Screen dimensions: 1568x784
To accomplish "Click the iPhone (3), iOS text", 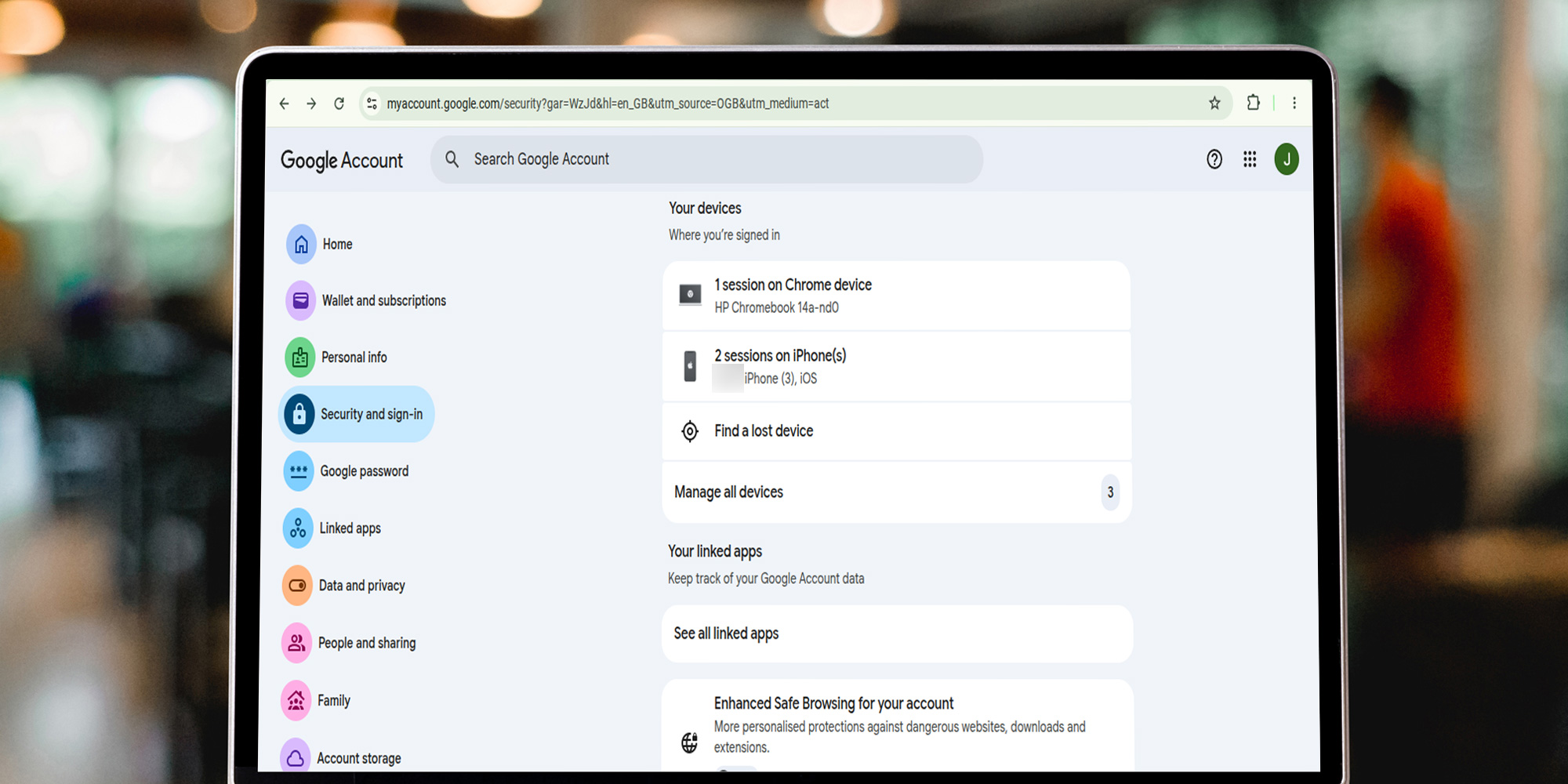I will click(781, 379).
